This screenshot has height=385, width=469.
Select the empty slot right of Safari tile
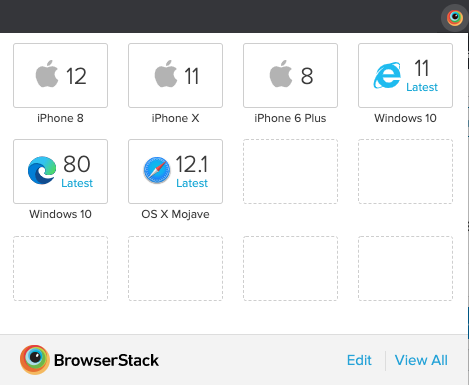290,171
